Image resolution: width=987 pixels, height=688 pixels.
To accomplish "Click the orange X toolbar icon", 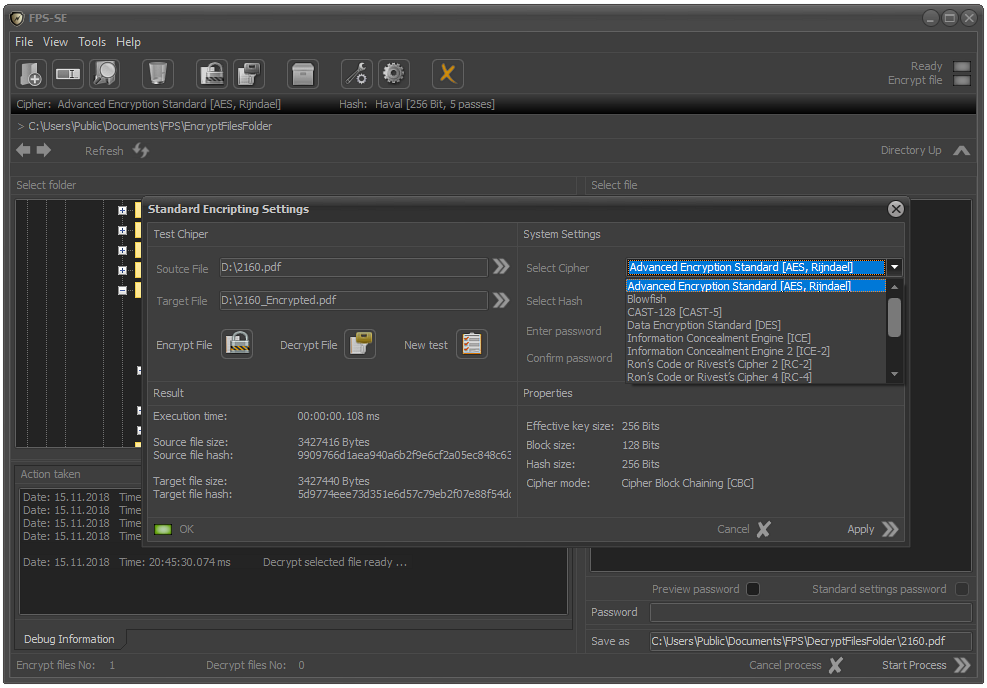I will coord(448,74).
